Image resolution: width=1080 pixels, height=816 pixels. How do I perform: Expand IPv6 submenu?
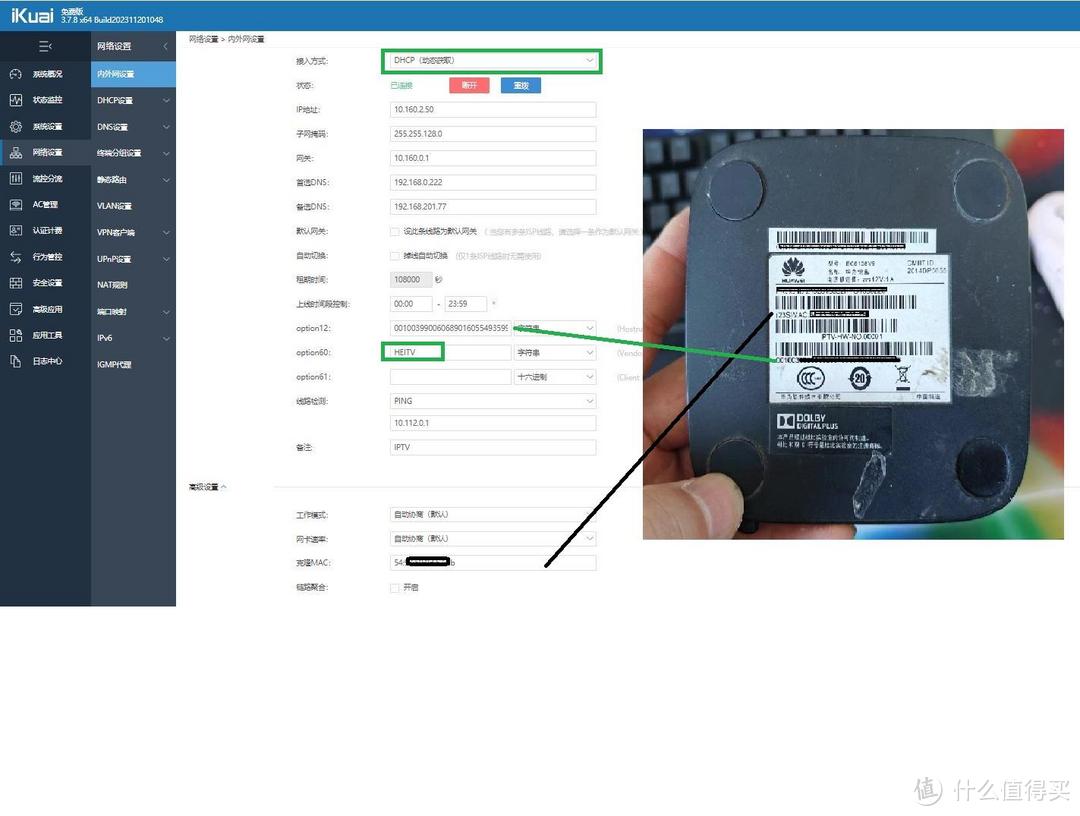point(166,338)
